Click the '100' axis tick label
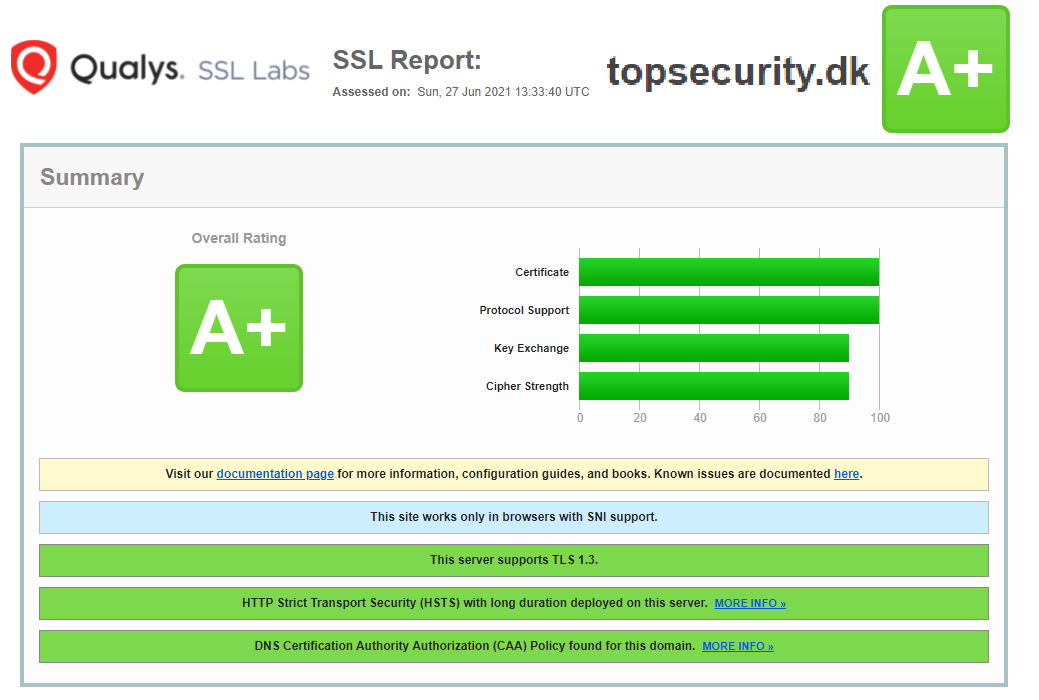Image resolution: width=1039 pixels, height=700 pixels. [x=880, y=418]
